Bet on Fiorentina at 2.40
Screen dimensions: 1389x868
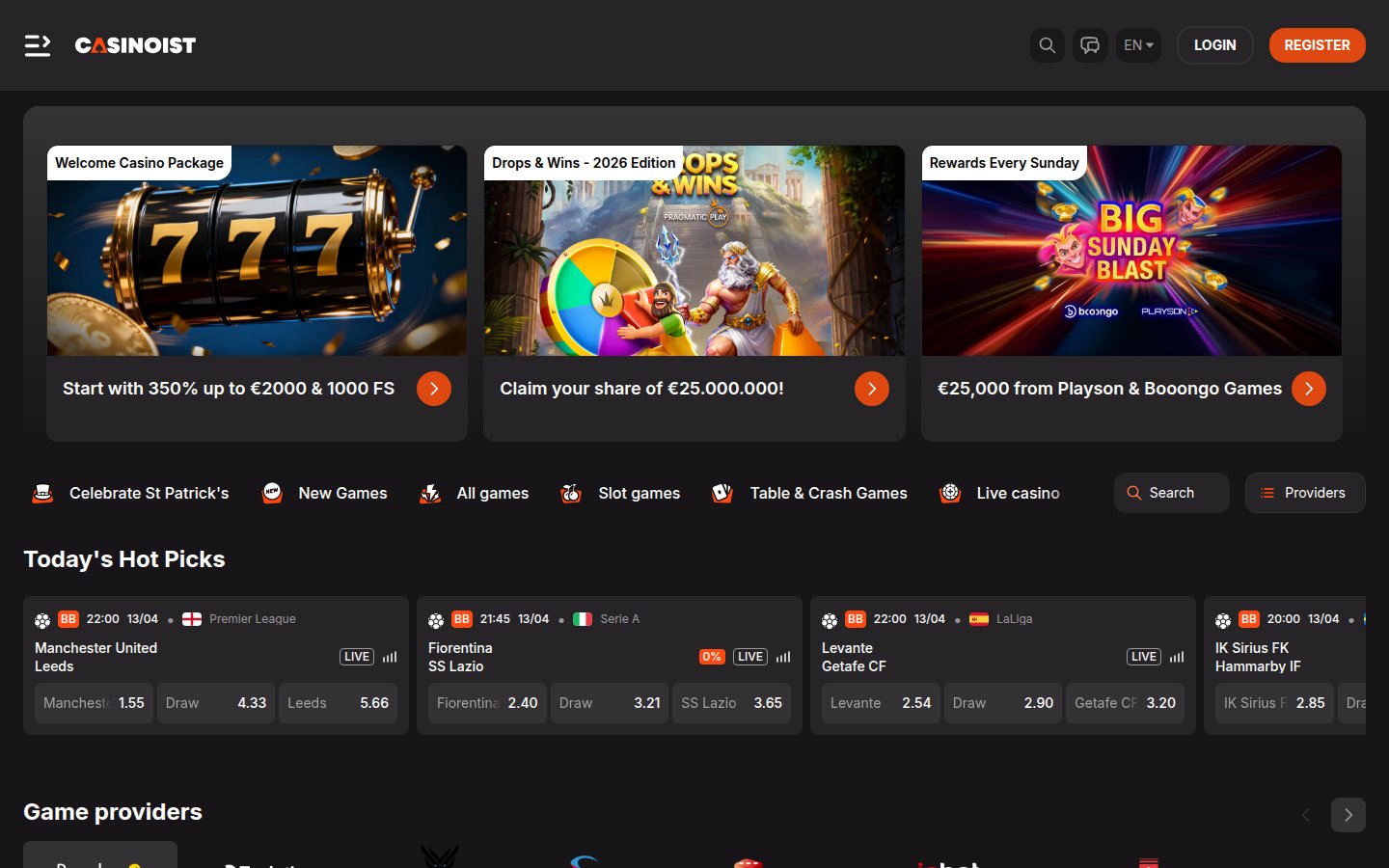[487, 703]
